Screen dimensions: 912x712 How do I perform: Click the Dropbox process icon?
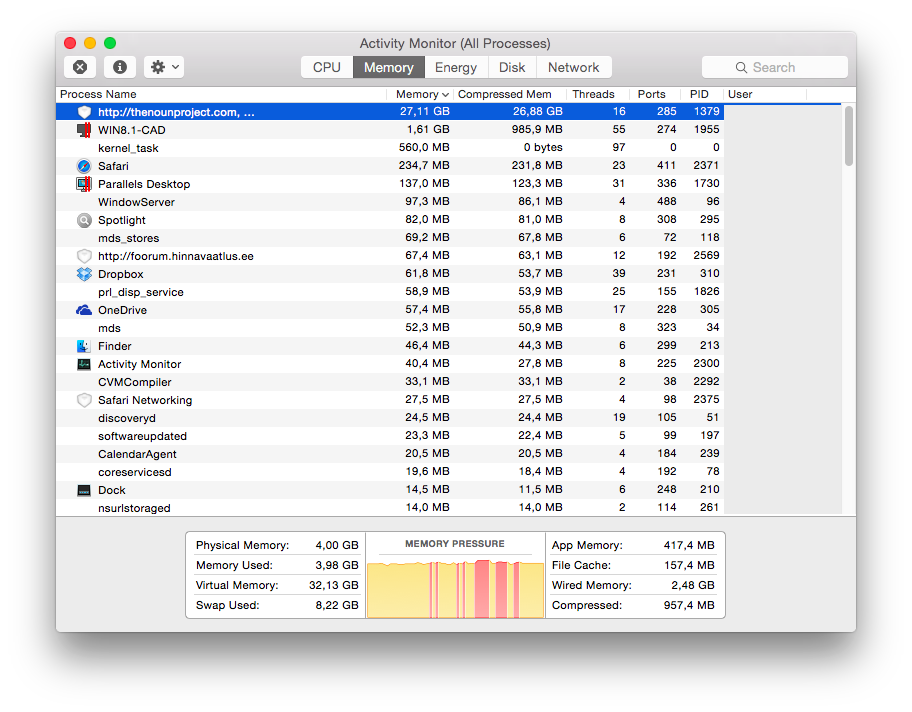coord(84,274)
